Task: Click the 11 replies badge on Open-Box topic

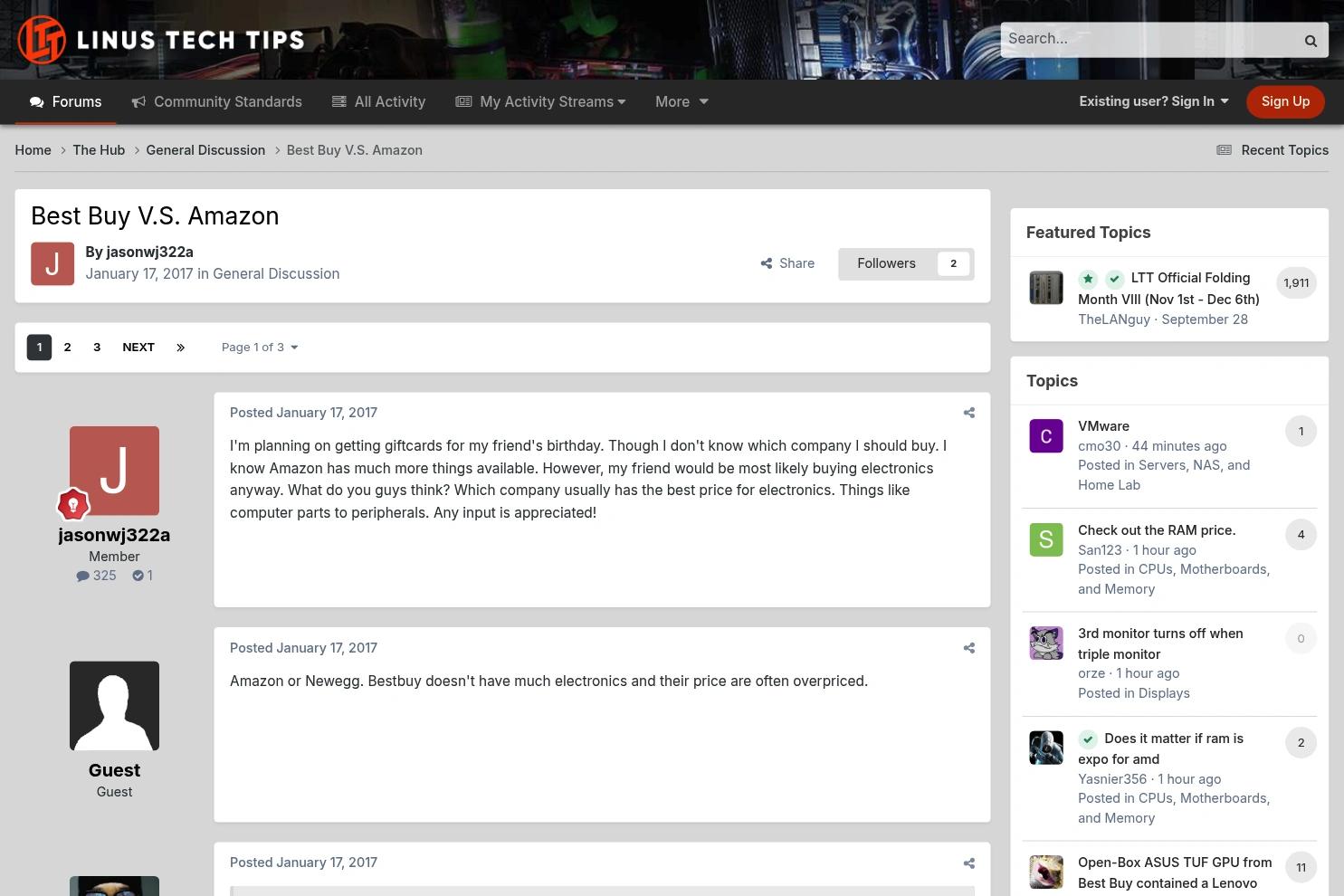Action: point(1301,868)
